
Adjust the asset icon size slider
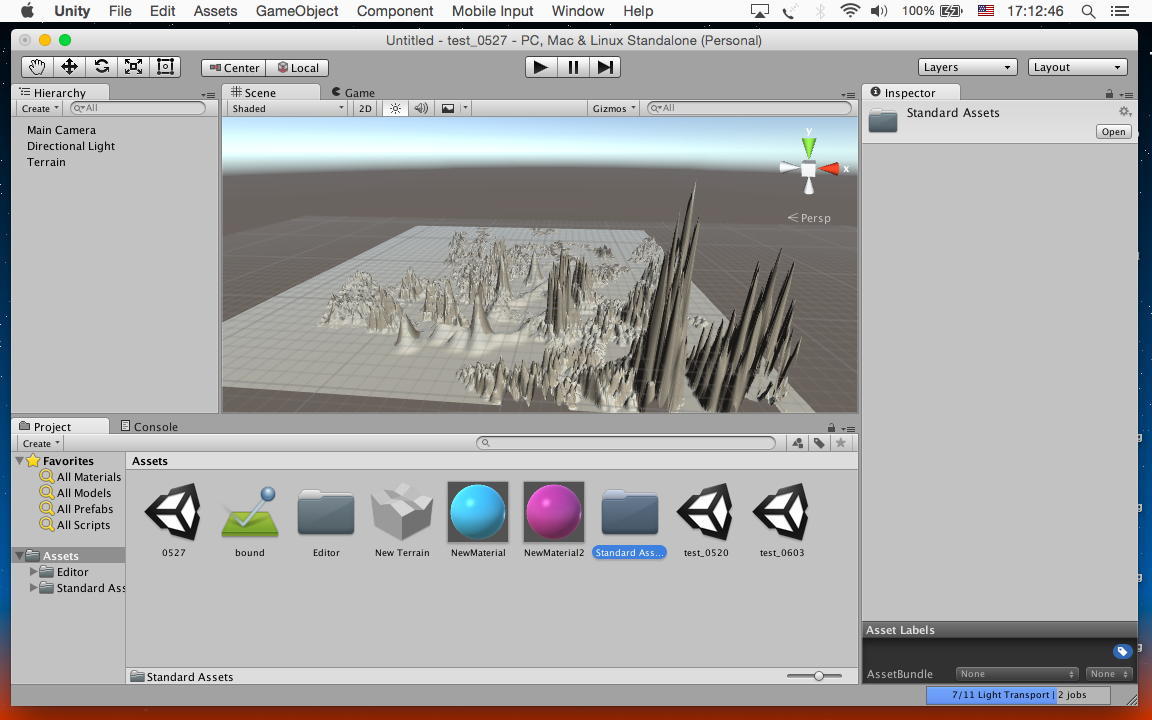(819, 676)
